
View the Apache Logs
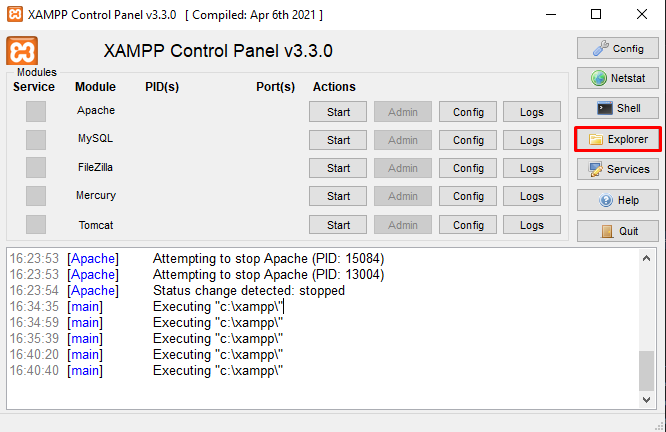point(532,112)
